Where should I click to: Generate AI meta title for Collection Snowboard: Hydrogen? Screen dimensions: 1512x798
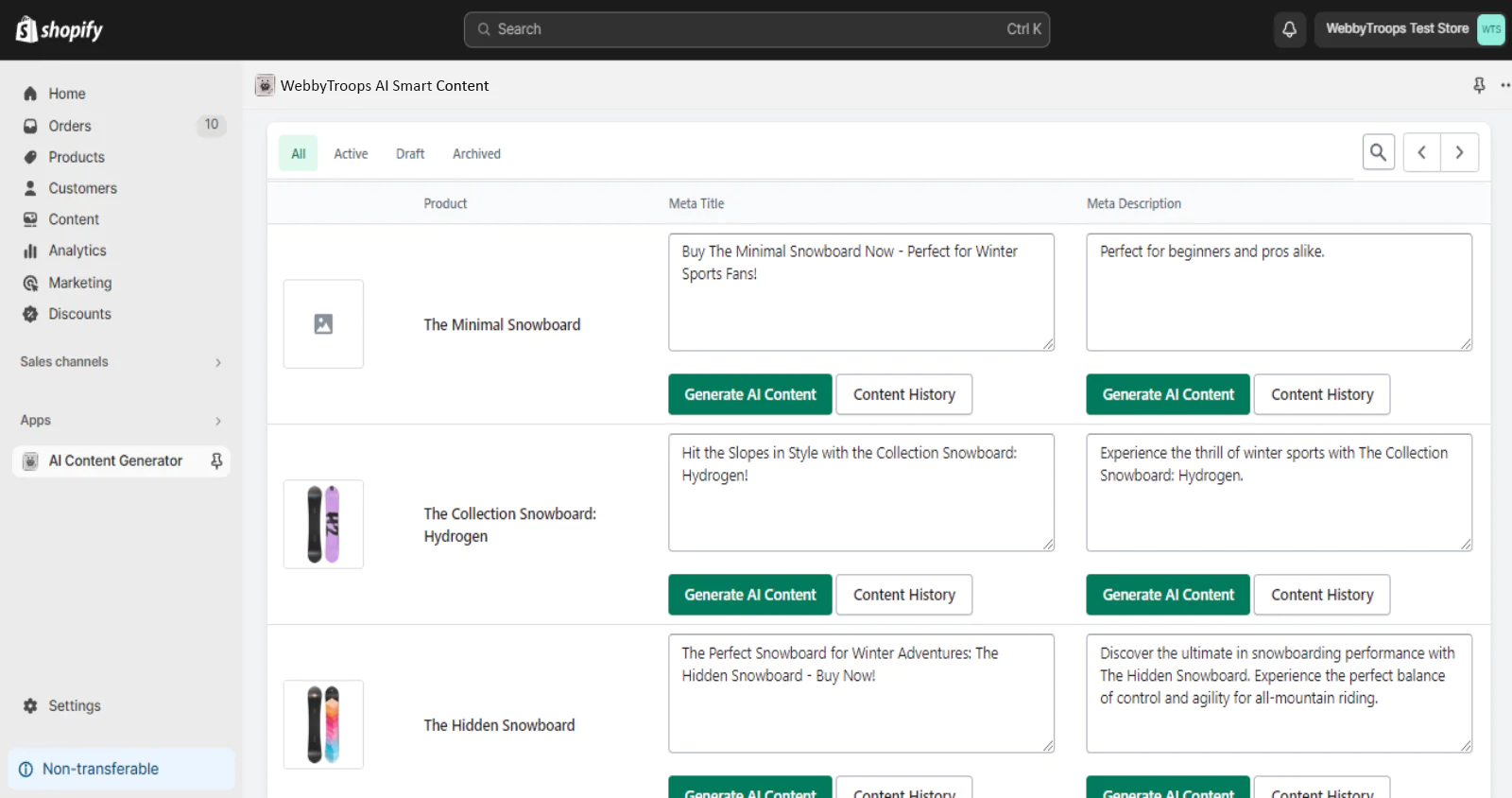(x=750, y=595)
